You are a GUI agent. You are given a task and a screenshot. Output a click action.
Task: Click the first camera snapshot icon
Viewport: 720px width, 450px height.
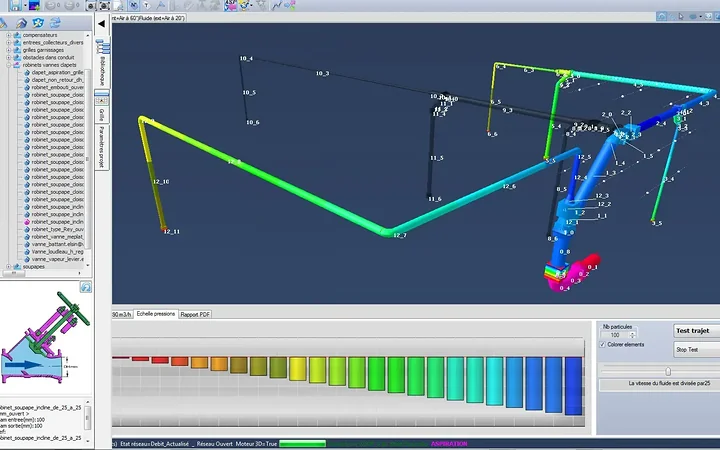(91, 6)
